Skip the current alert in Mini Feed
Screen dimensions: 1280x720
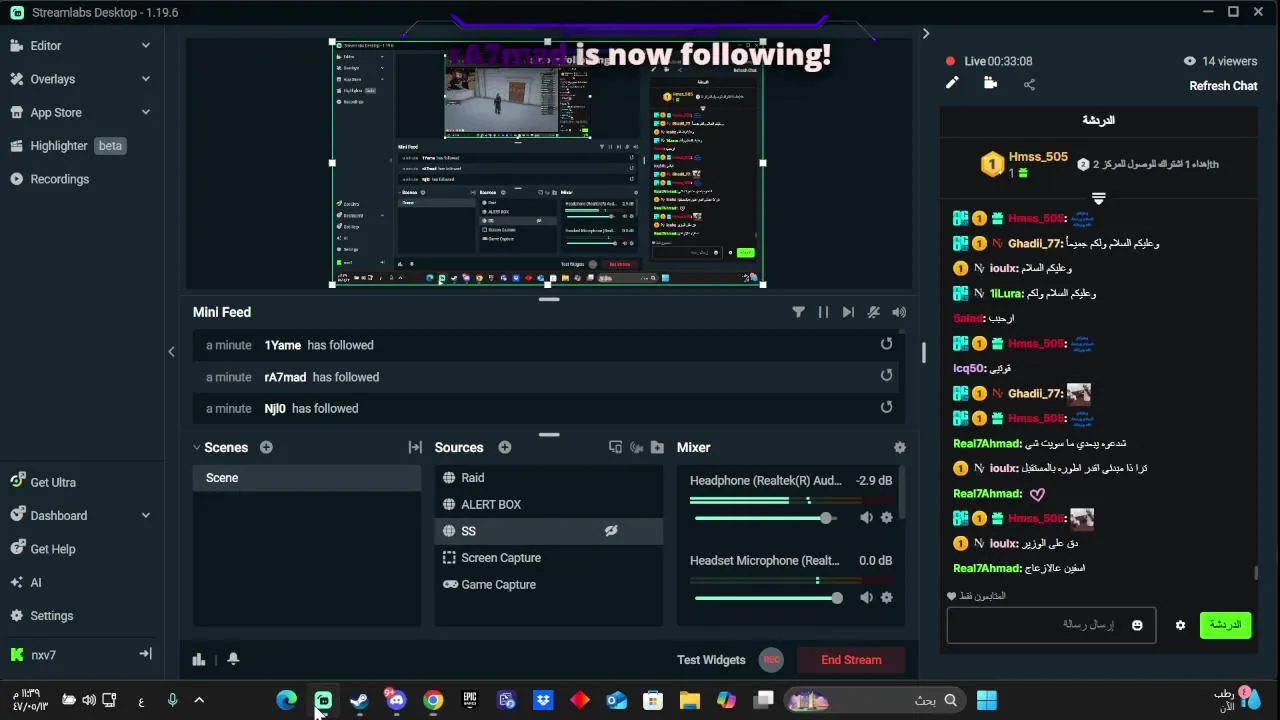tap(848, 312)
